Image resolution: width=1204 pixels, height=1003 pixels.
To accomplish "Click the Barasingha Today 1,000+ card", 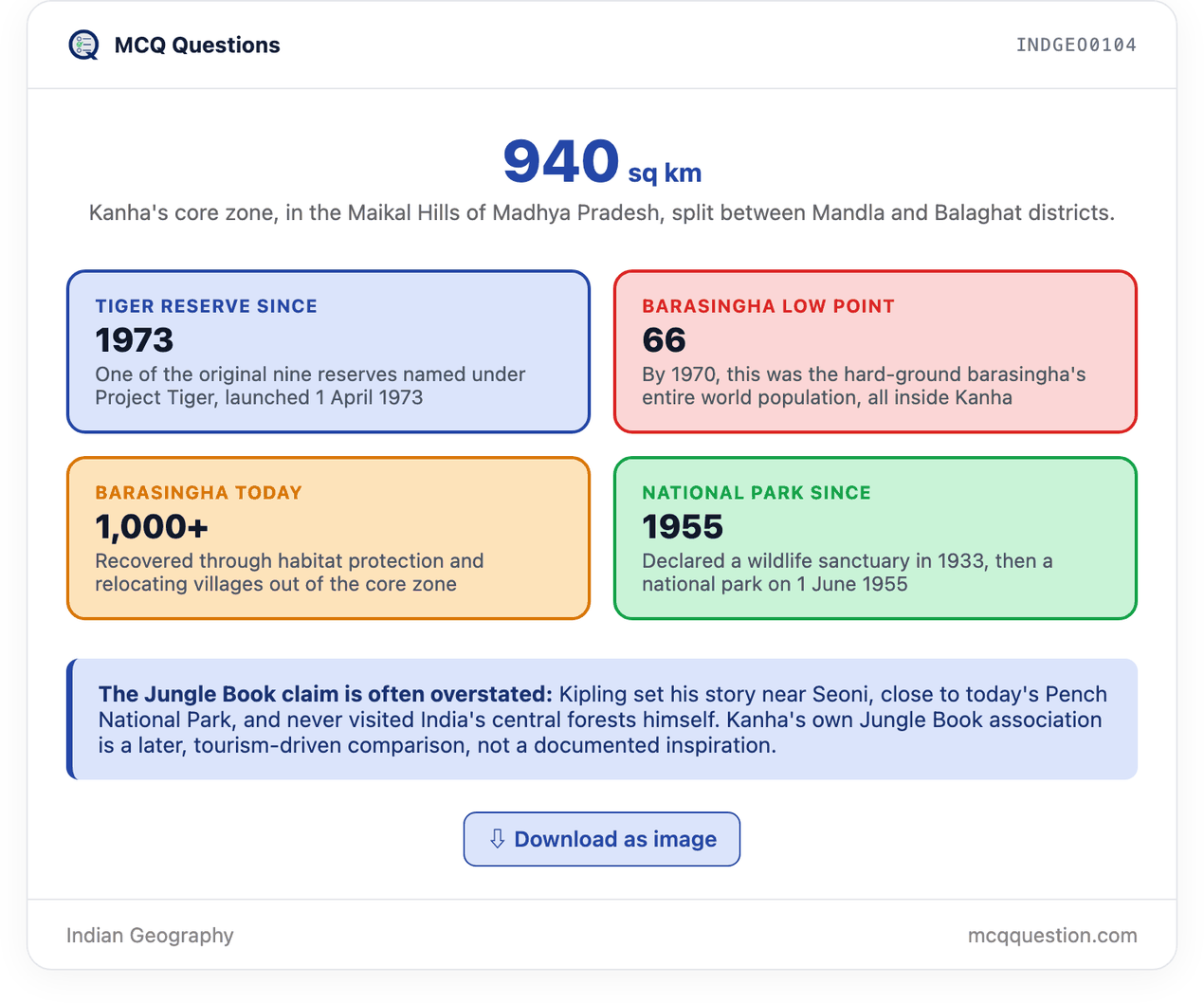I will pyautogui.click(x=328, y=538).
